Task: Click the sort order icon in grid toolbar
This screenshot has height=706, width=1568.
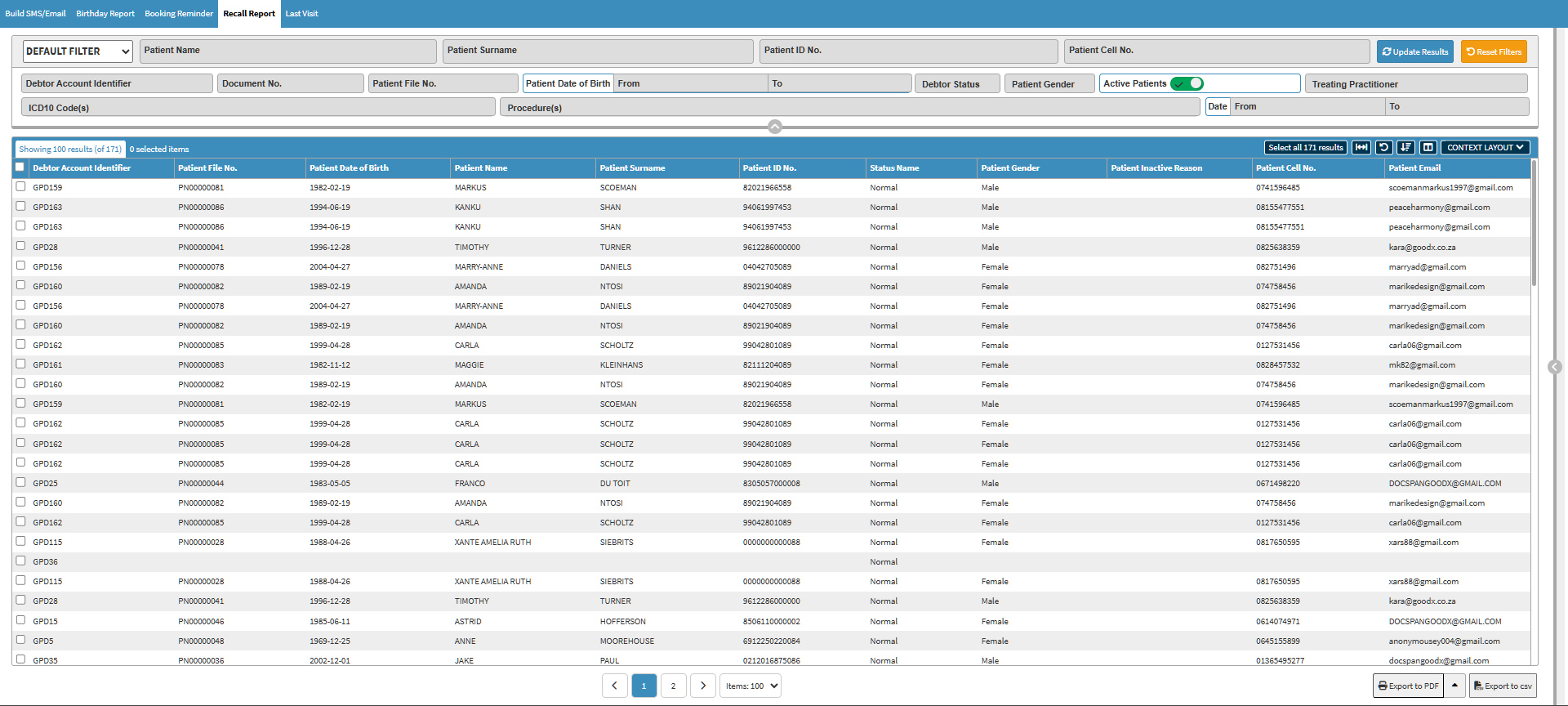Action: pos(1405,148)
